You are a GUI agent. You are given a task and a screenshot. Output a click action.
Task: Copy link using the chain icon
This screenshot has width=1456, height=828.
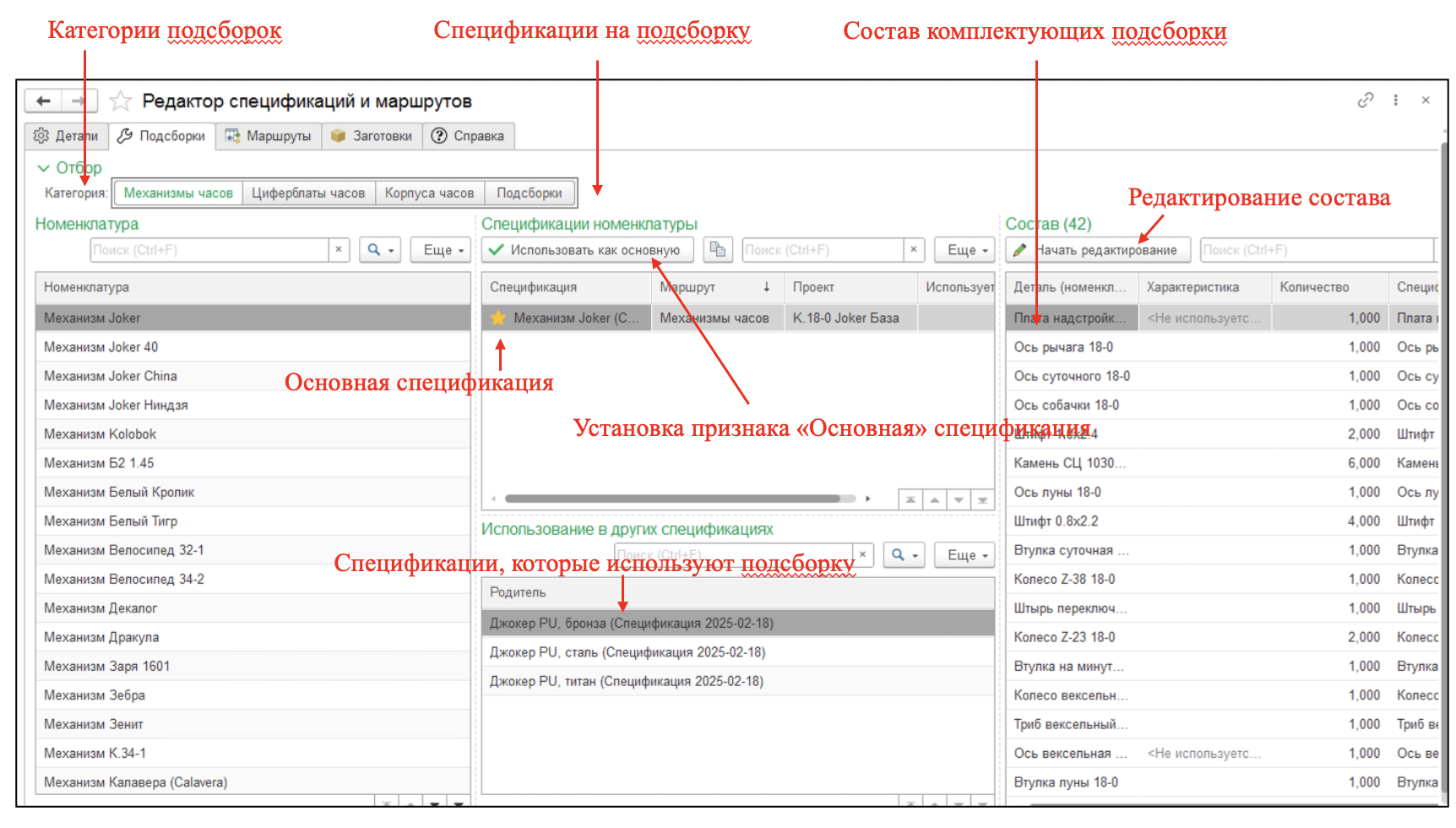coord(1365,100)
